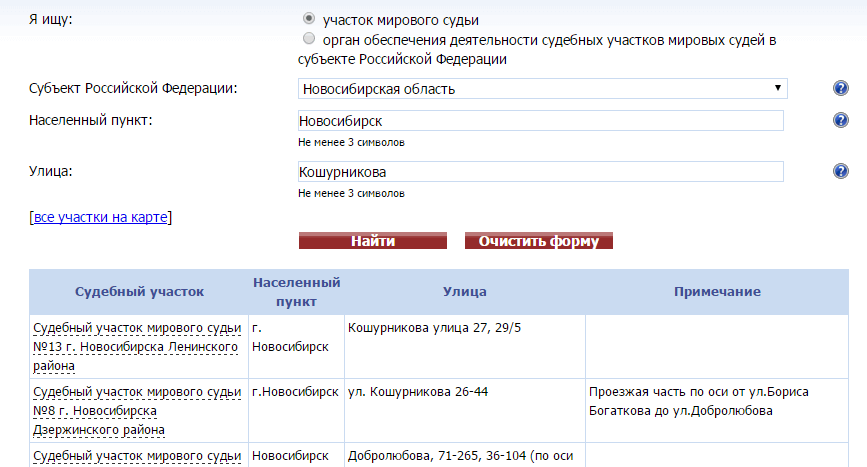This screenshot has width=867, height=467.
Task: Click the Примечание column header
Action: pyautogui.click(x=717, y=292)
